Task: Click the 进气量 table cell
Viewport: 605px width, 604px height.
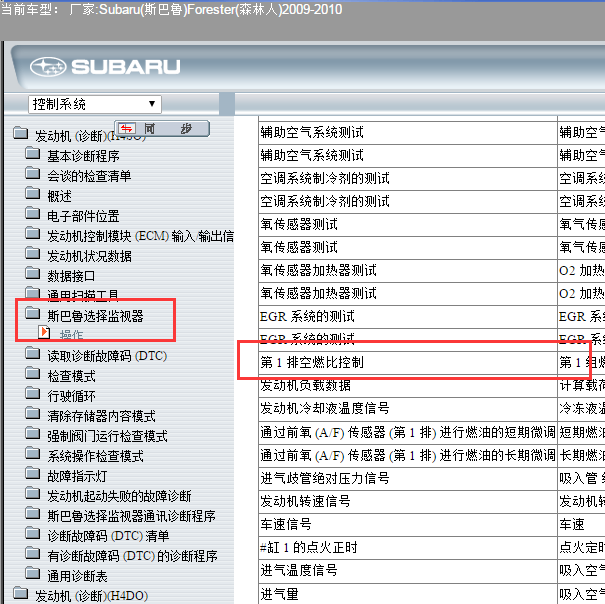Action: pyautogui.click(x=408, y=594)
